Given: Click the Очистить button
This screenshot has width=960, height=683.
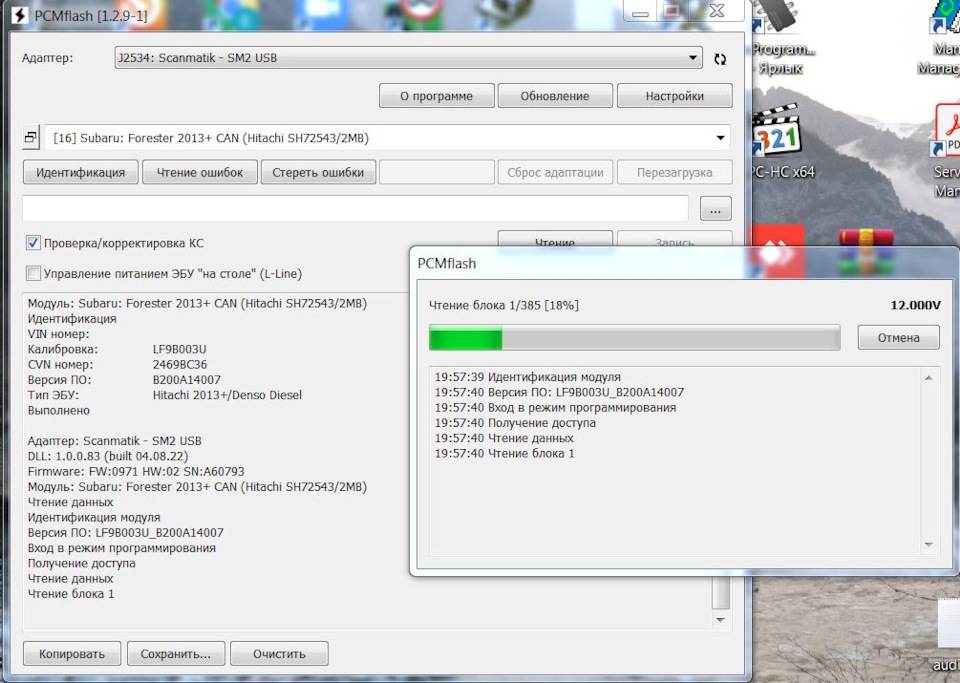Looking at the screenshot, I should coord(279,654).
